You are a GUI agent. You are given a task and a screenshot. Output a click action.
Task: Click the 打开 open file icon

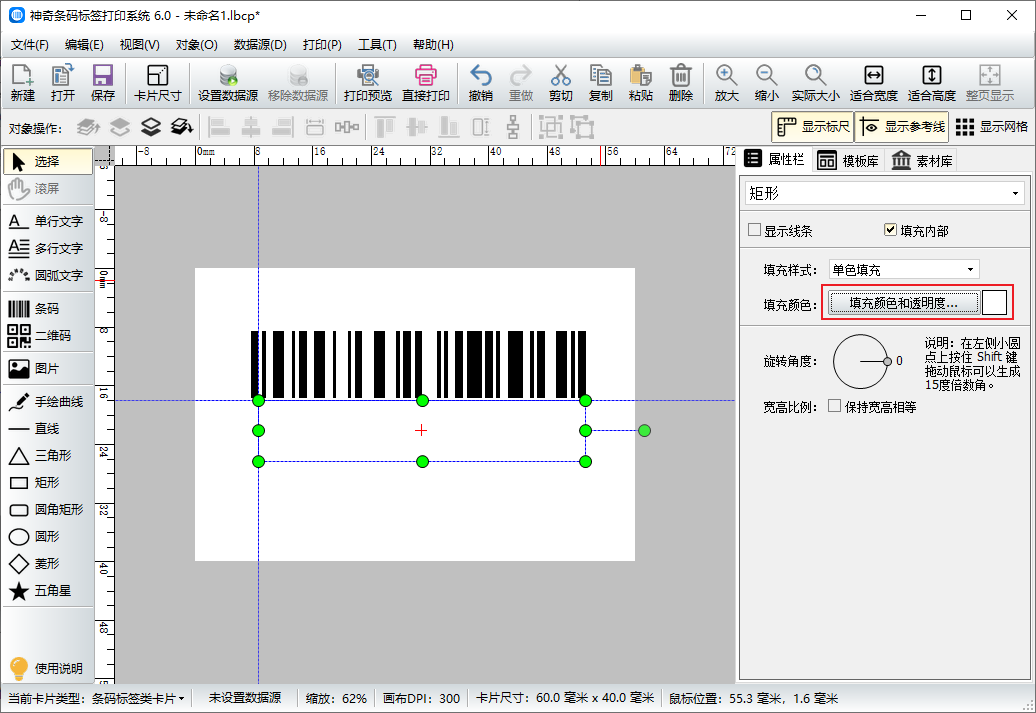[63, 83]
